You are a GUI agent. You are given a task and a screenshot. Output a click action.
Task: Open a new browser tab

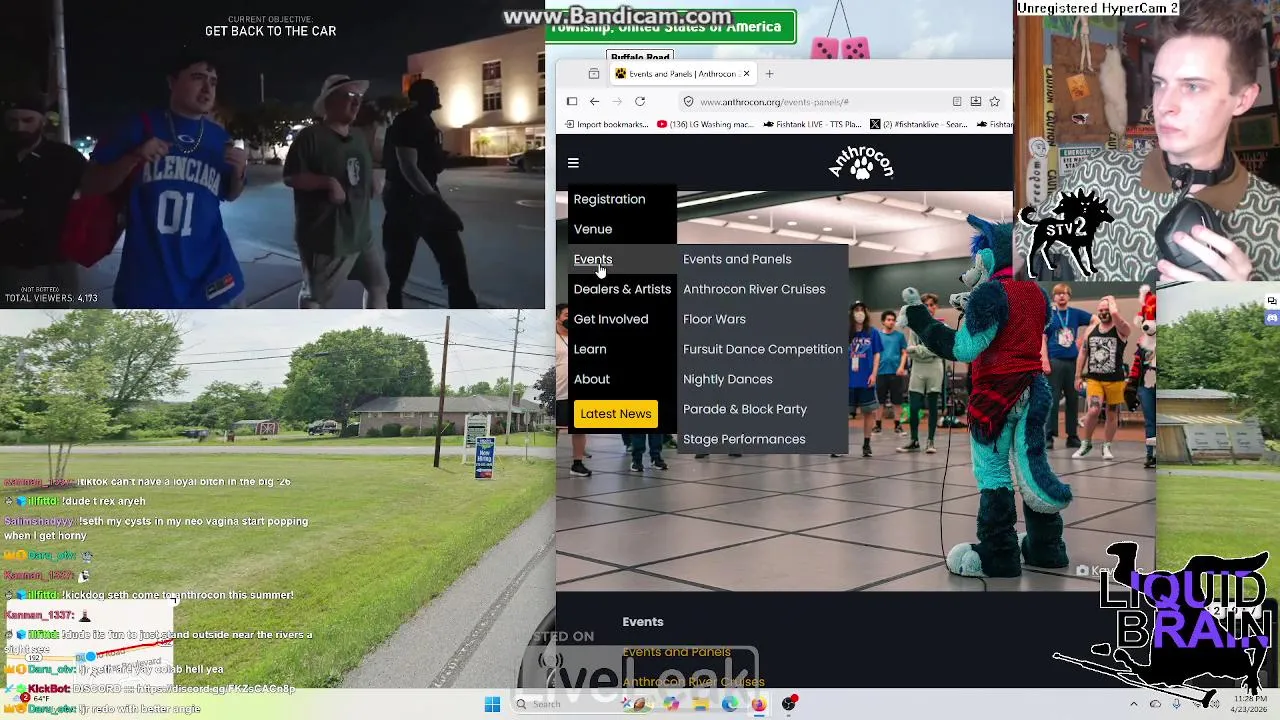tap(770, 73)
